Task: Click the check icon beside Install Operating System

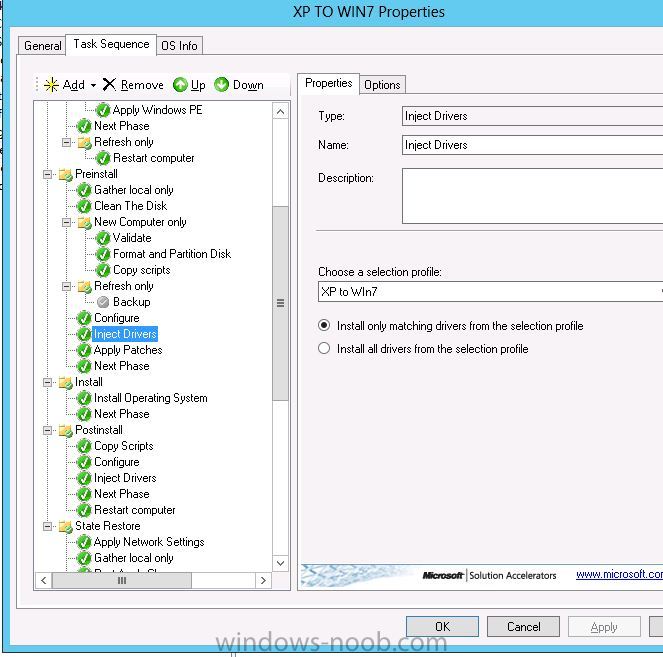Action: tap(84, 398)
